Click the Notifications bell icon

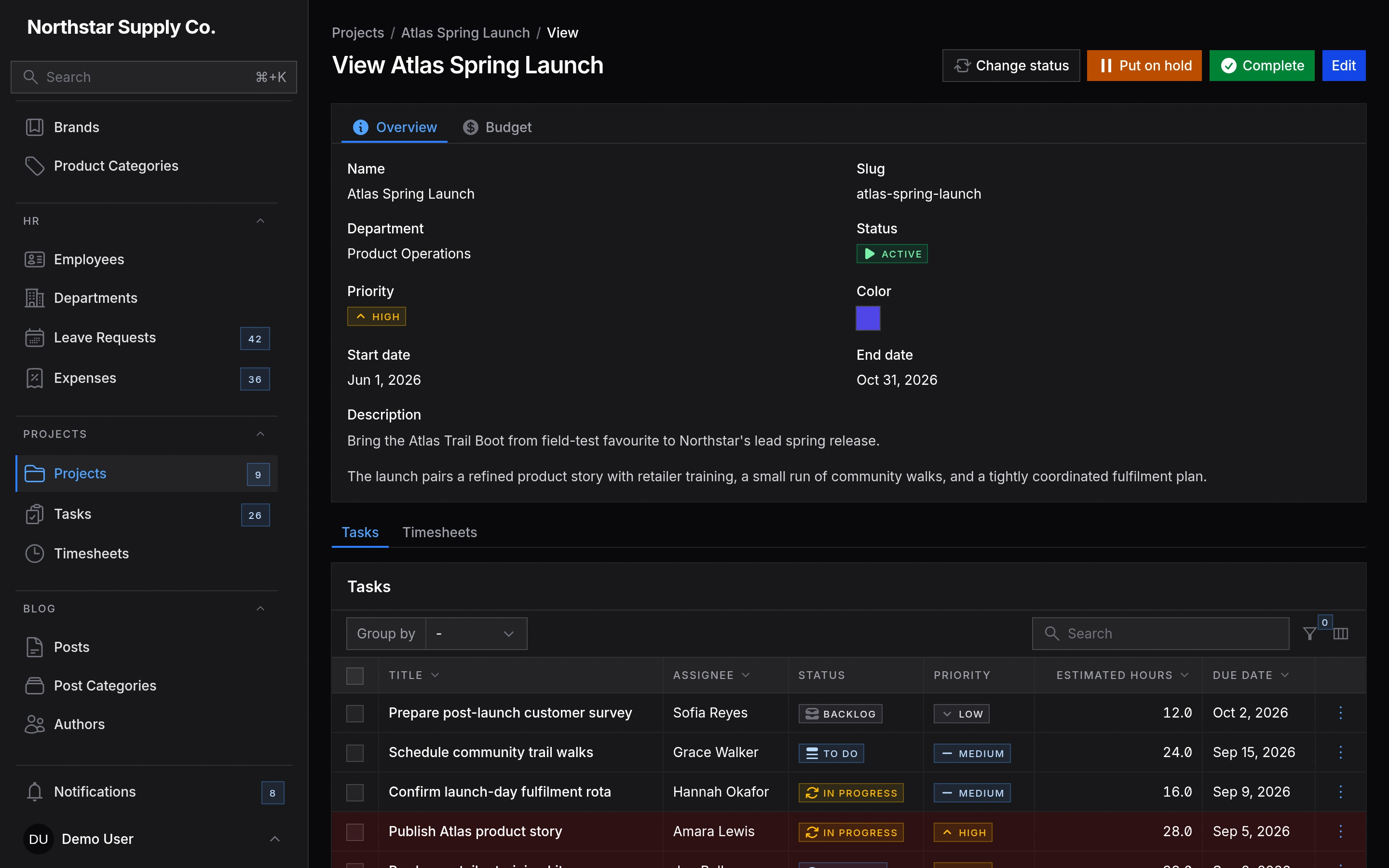coord(34,792)
